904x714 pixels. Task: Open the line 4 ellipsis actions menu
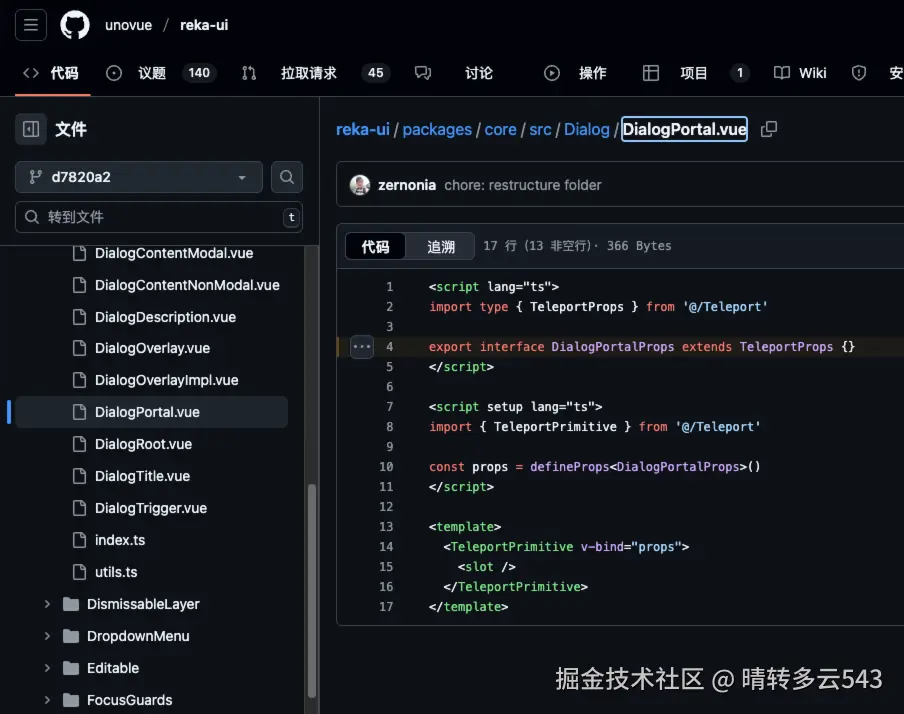click(x=362, y=347)
